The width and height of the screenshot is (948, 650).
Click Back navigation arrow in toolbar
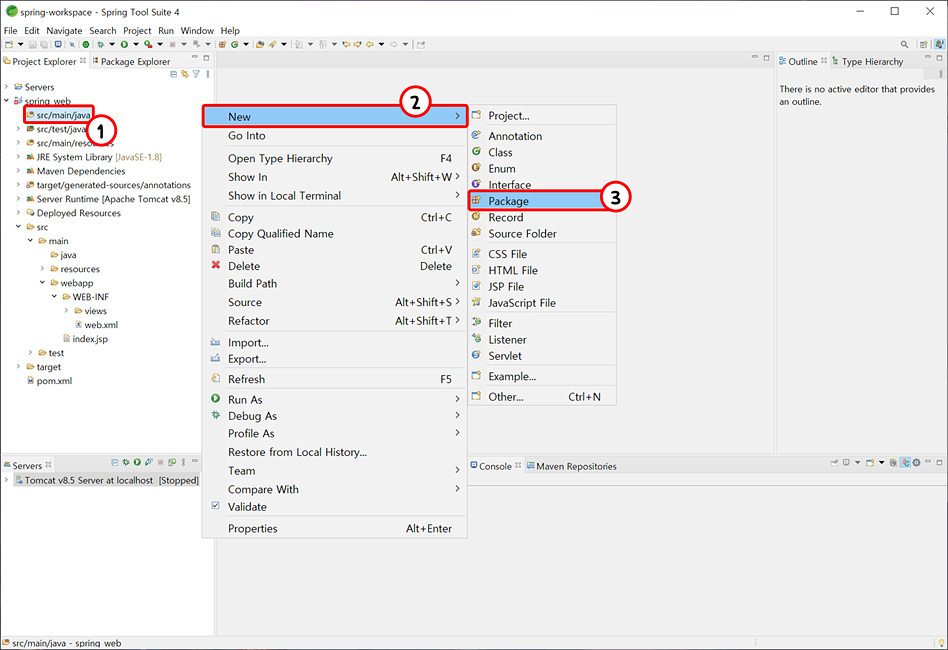pyautogui.click(x=369, y=44)
